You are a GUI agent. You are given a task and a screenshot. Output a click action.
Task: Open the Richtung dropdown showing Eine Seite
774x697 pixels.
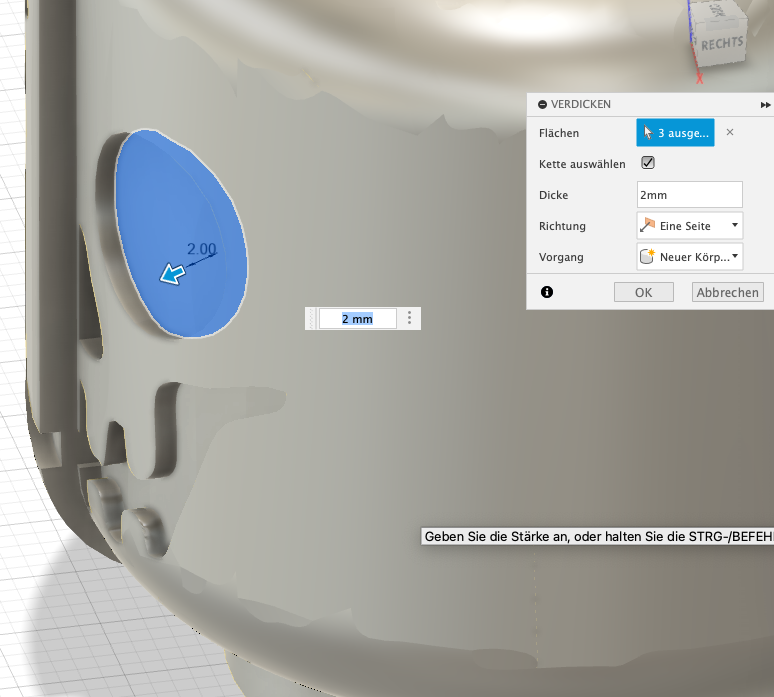tap(690, 226)
